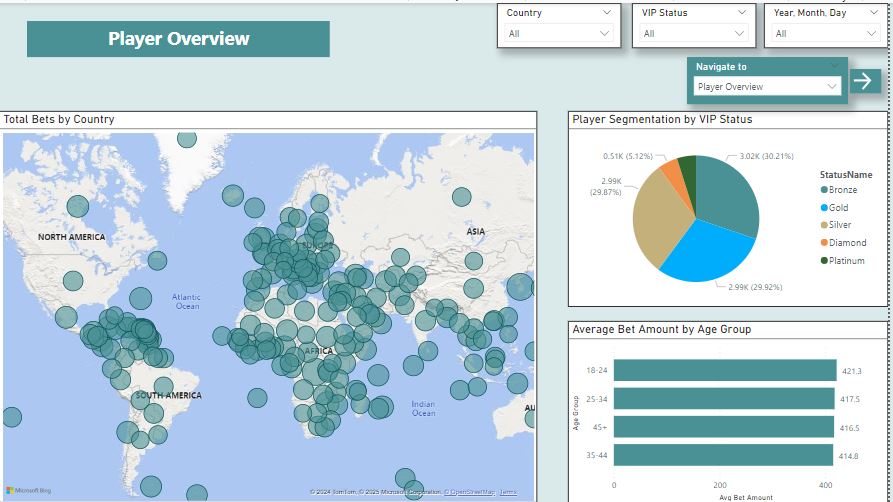Click the Age Group axis title

(576, 413)
